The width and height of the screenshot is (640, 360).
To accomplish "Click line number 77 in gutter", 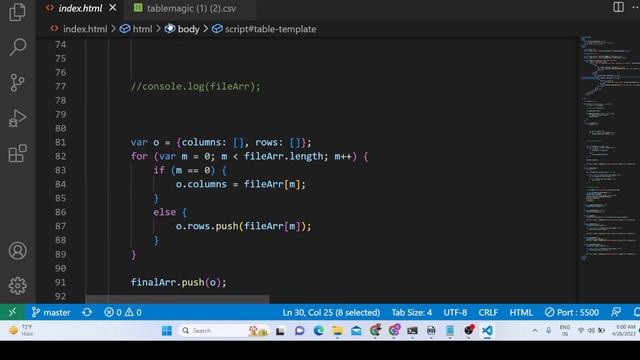I will pos(60,86).
